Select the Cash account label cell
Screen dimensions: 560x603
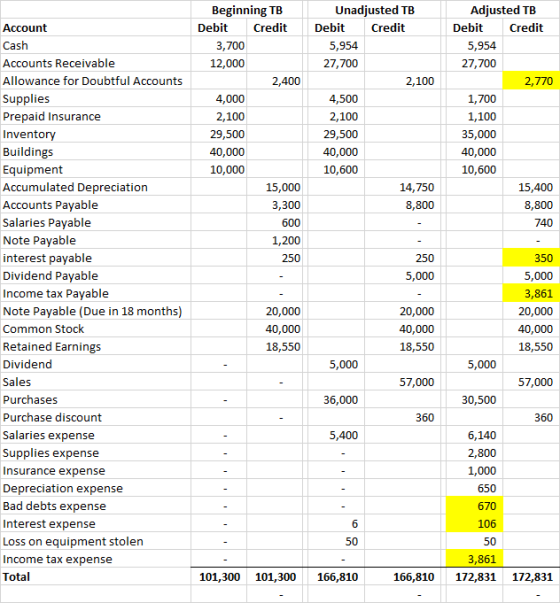click(95, 45)
